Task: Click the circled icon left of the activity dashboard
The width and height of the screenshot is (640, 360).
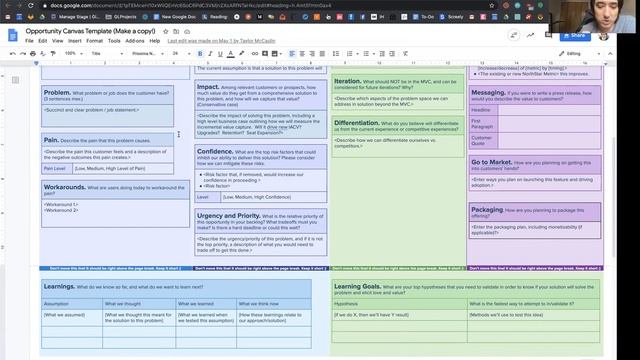Action: point(513,35)
